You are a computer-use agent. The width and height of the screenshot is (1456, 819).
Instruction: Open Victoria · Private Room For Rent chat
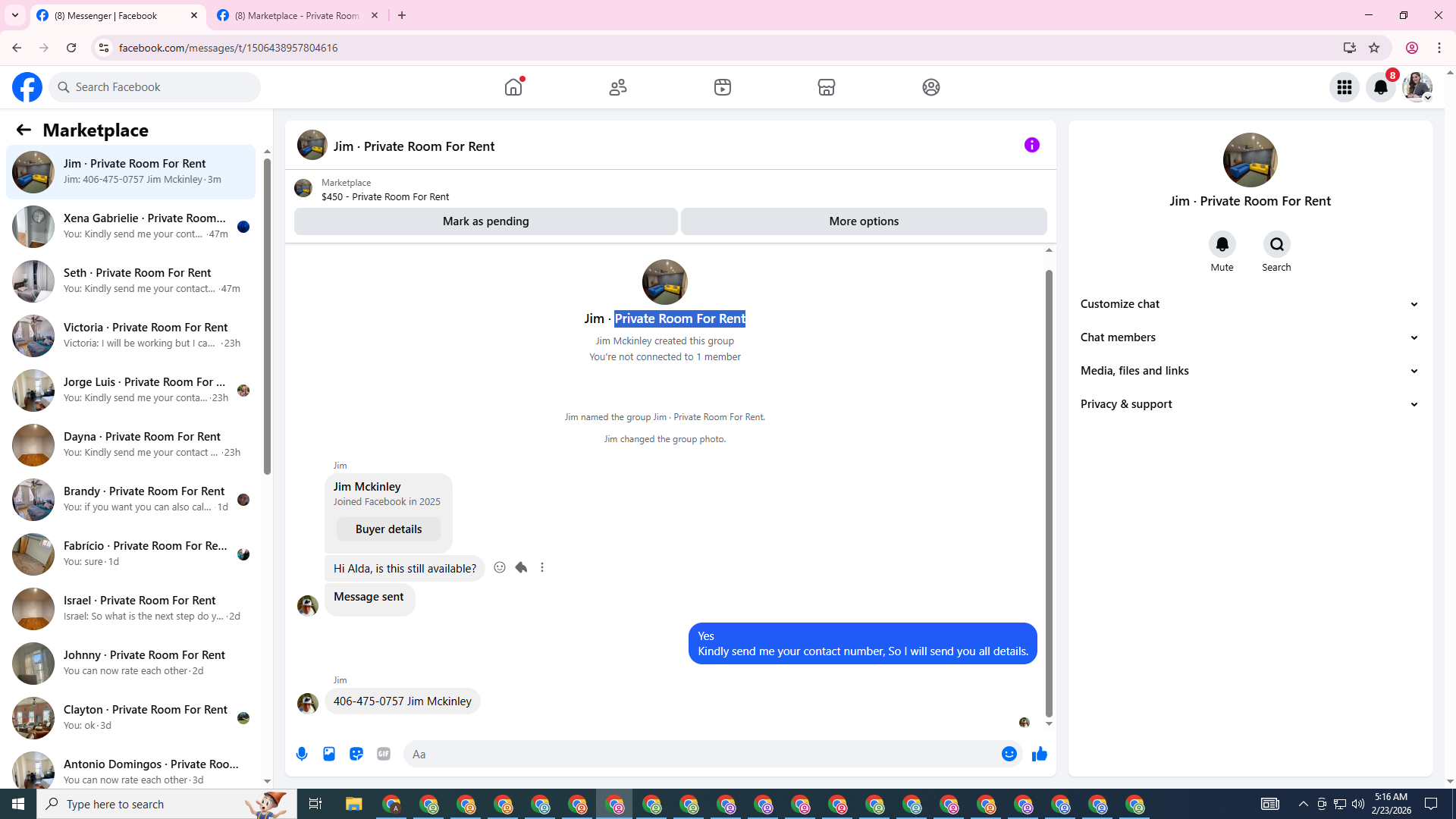[x=131, y=336]
